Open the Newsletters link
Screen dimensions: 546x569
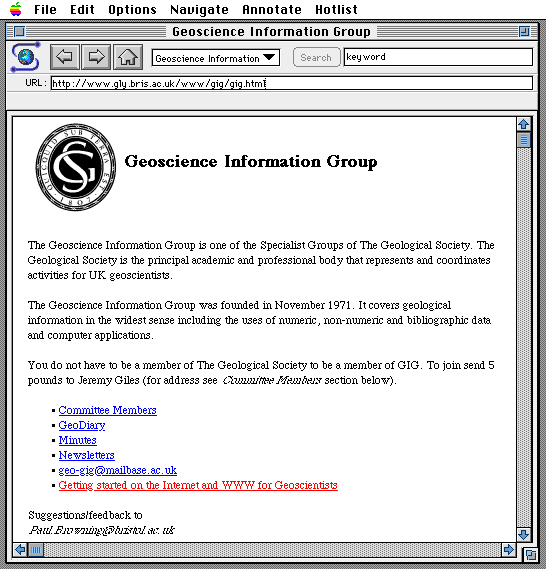click(87, 455)
